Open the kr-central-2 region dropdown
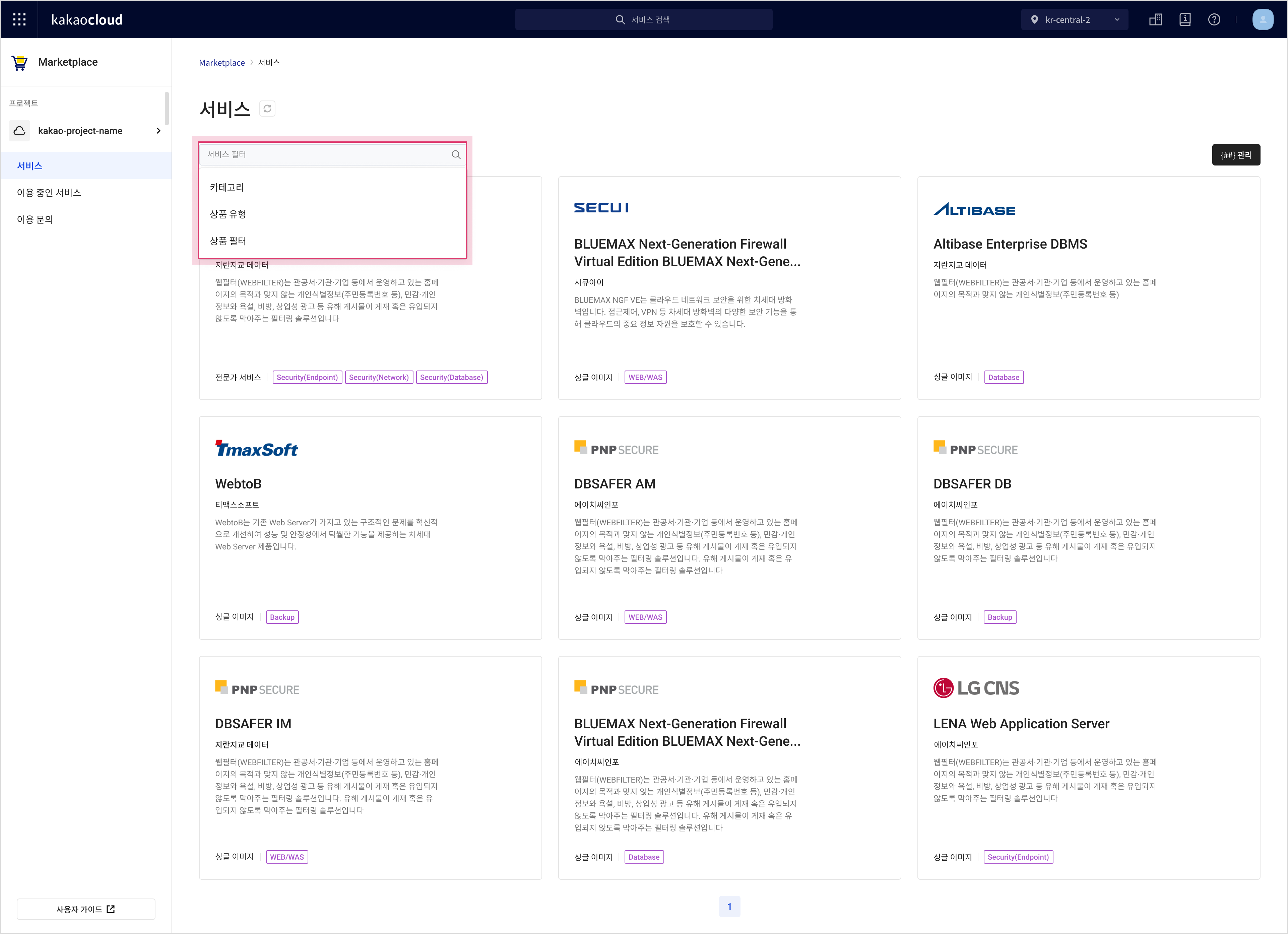 pos(1075,19)
